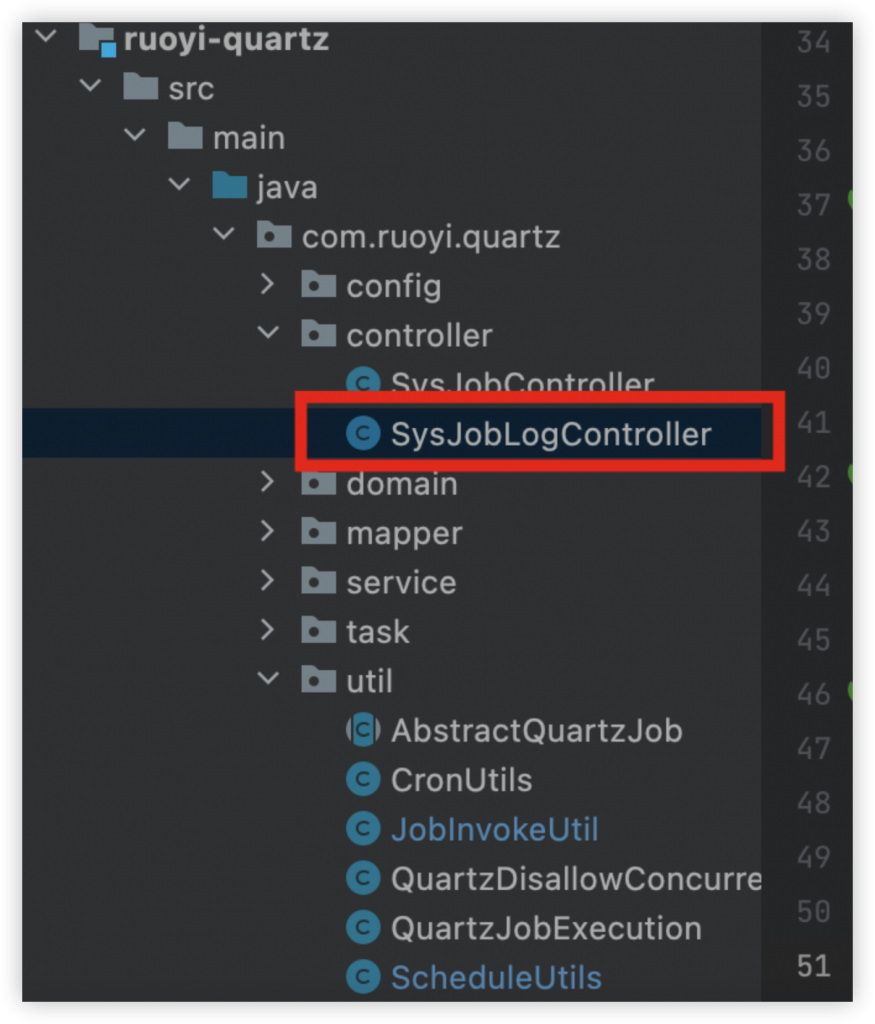Click the class icon beside SysJobLogController
The width and height of the screenshot is (875, 1024).
(x=362, y=434)
